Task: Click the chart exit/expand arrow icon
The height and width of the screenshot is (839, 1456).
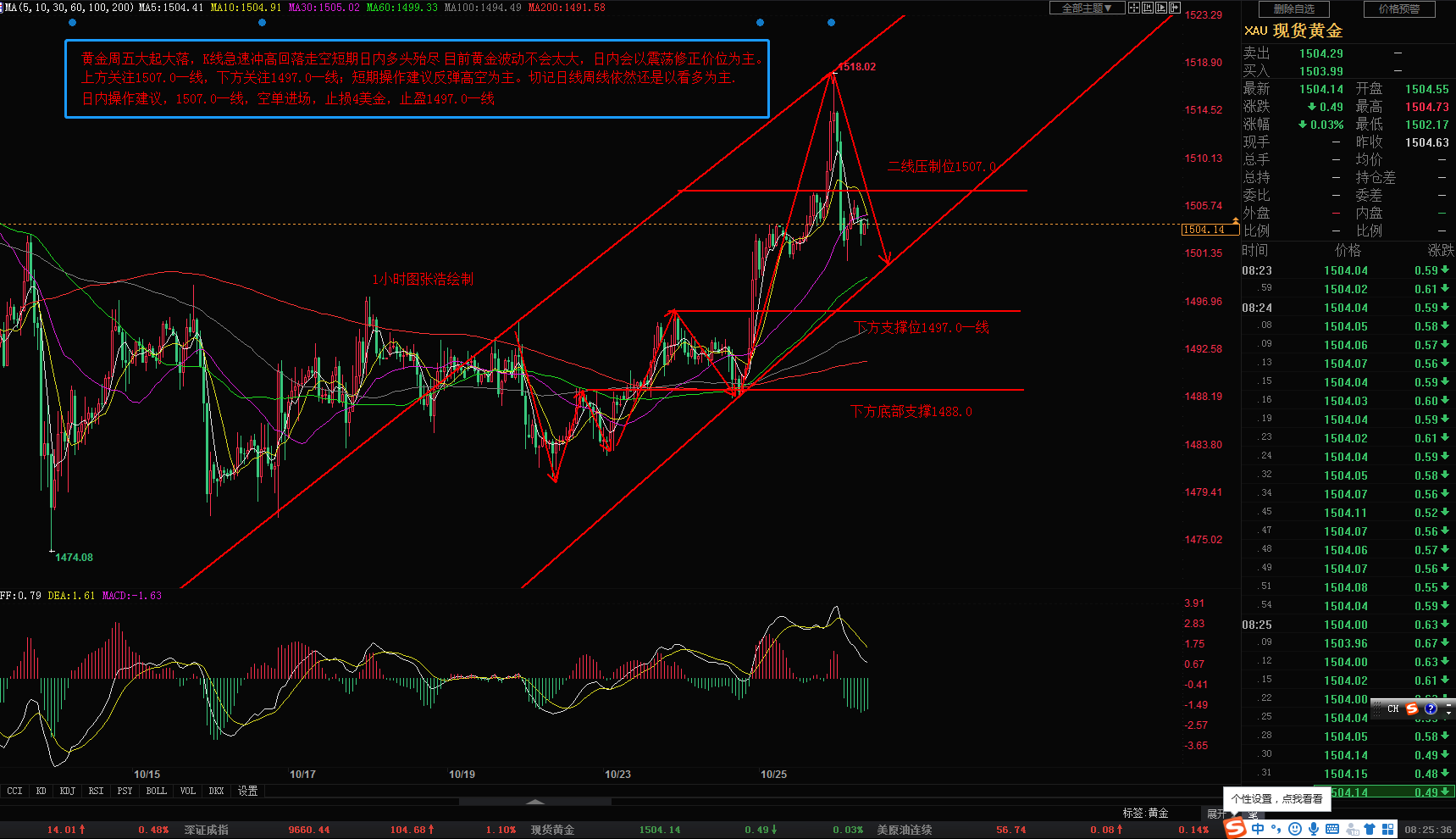Action: click(1175, 8)
